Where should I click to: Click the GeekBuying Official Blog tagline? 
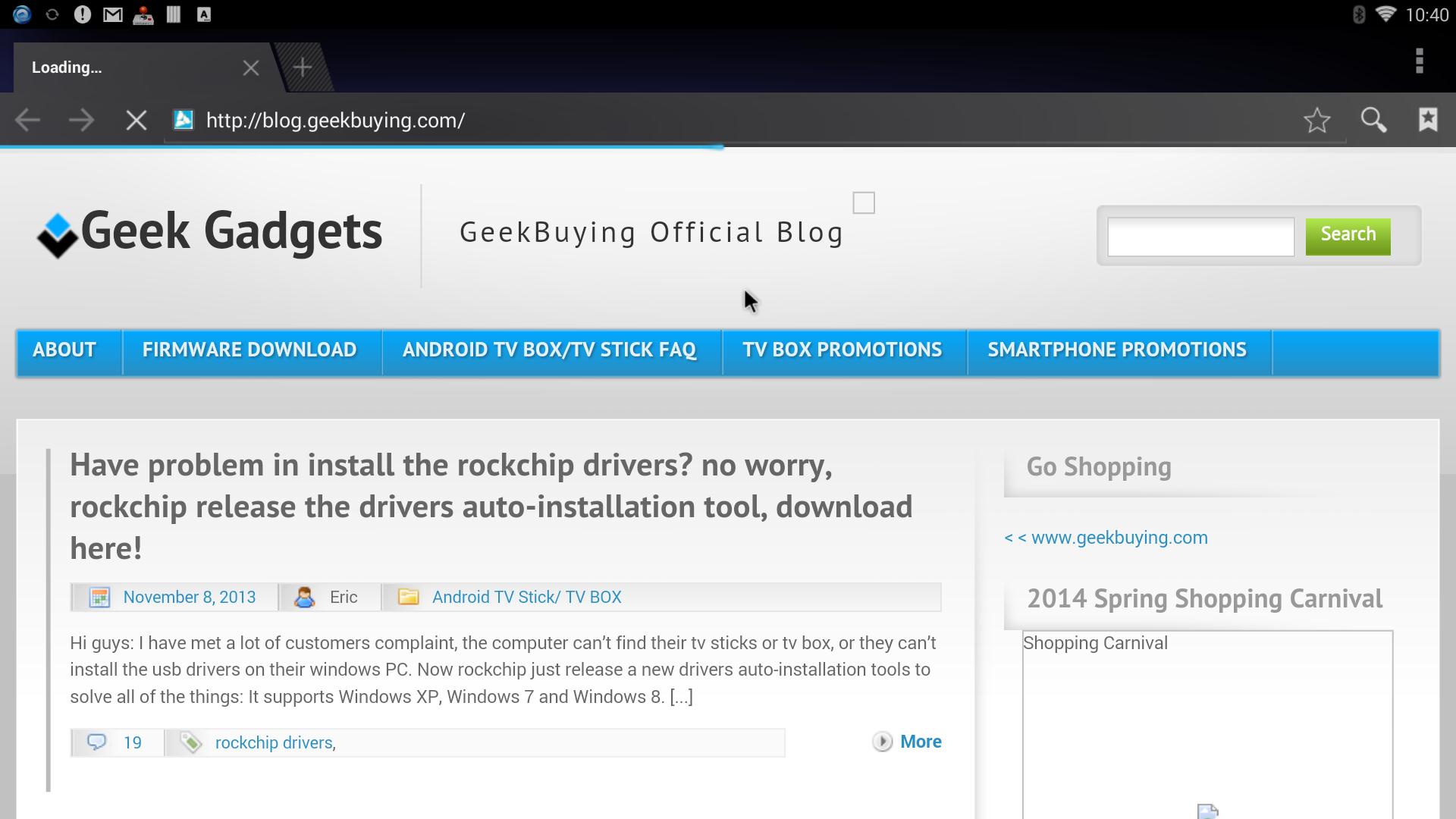[x=651, y=233]
